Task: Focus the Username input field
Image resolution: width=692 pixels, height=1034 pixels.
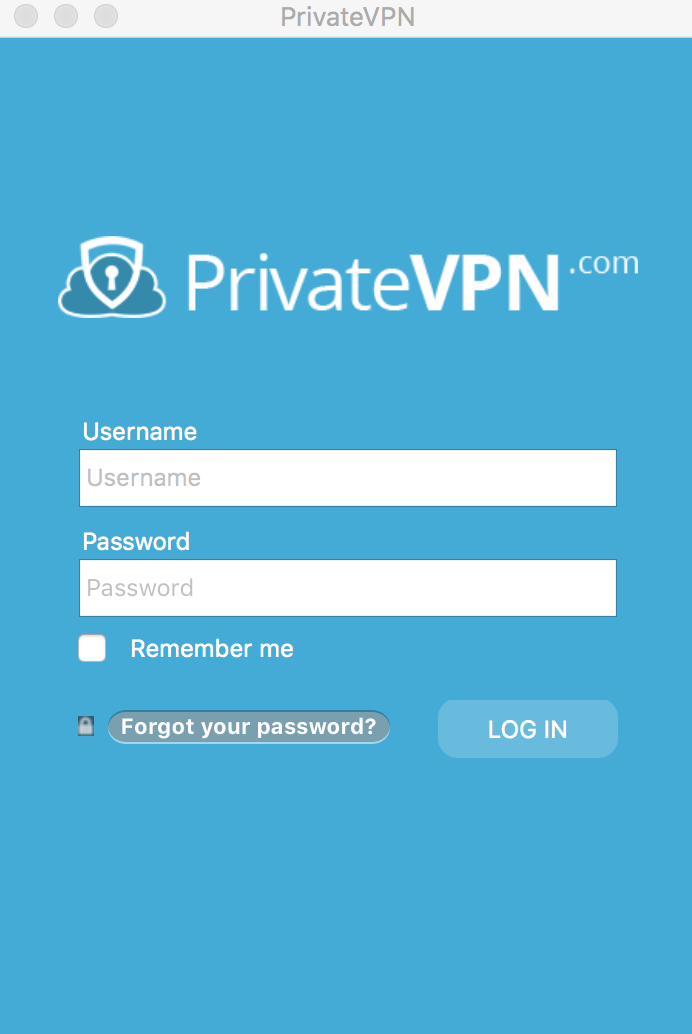Action: pyautogui.click(x=348, y=478)
